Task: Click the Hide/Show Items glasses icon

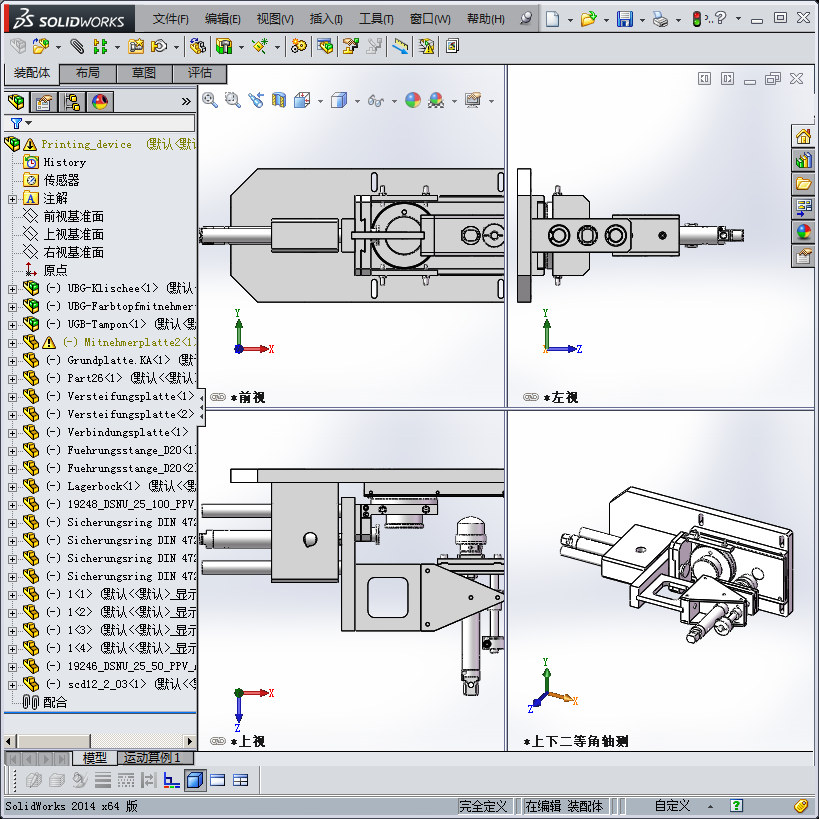Action: [x=376, y=100]
